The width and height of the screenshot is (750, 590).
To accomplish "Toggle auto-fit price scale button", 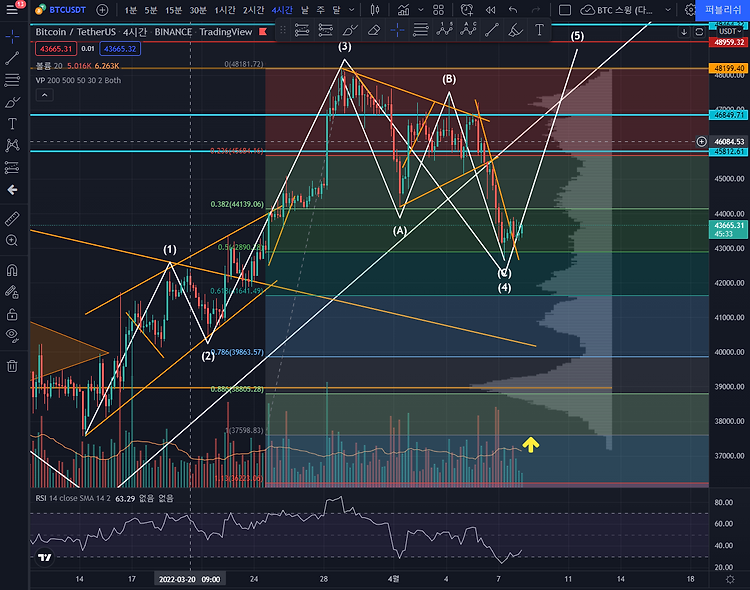I will click(699, 32).
